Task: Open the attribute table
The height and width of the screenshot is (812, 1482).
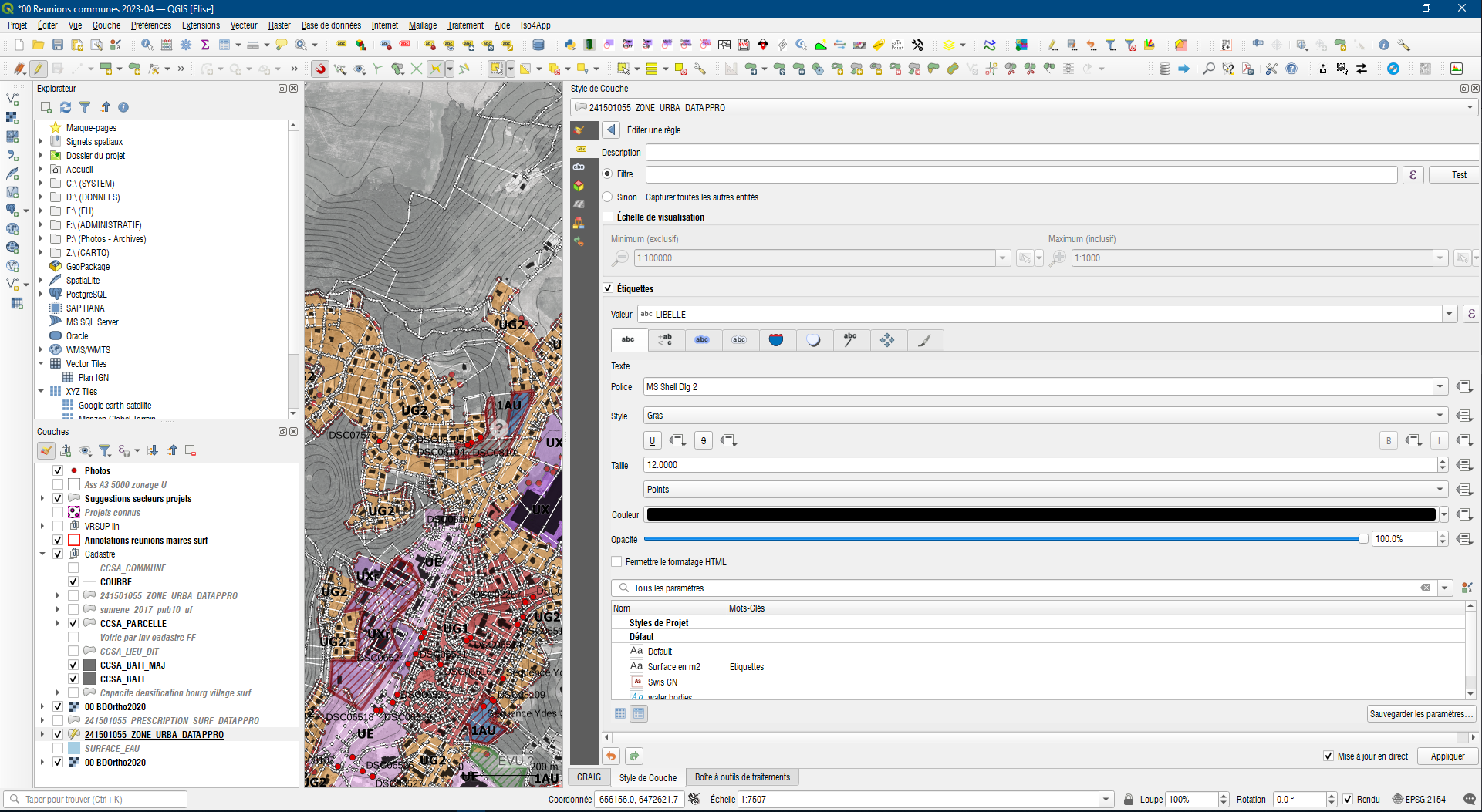Action: click(x=224, y=45)
